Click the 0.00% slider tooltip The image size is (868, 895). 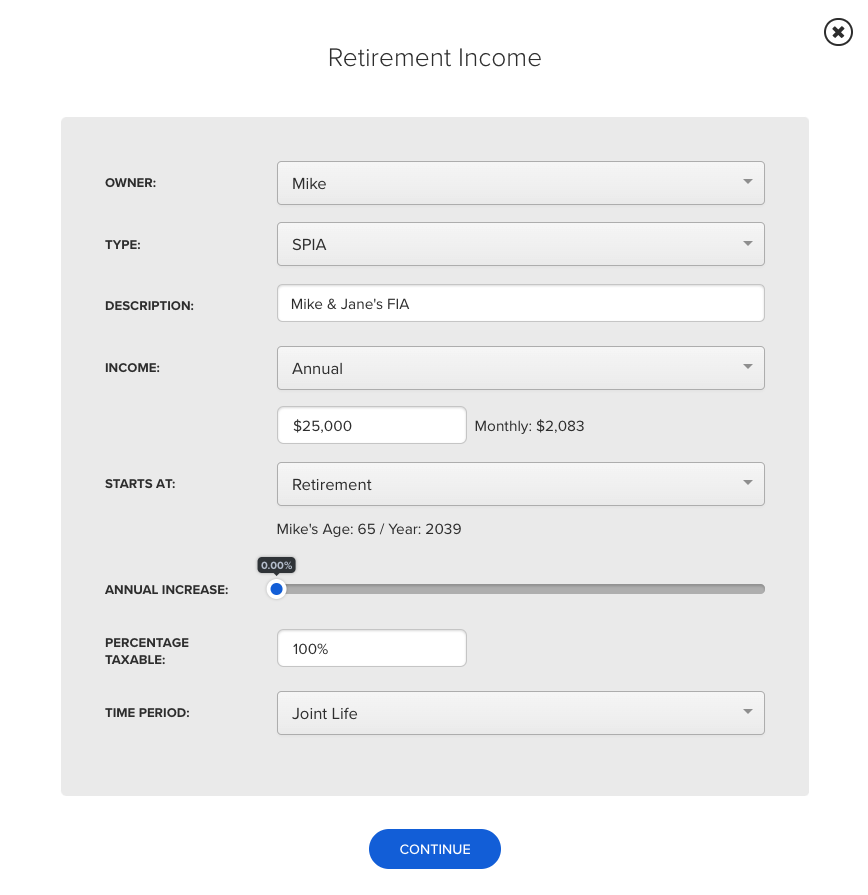tap(277, 566)
